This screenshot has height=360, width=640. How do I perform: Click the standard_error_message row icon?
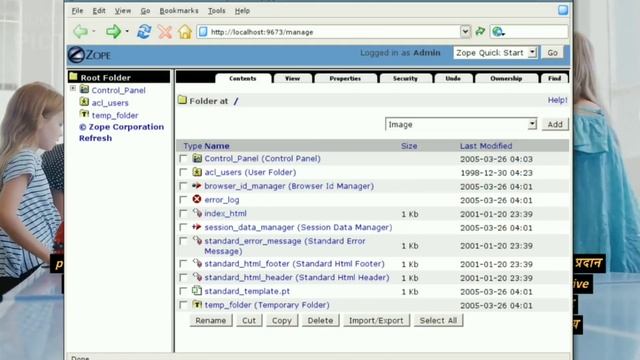pyautogui.click(x=197, y=240)
